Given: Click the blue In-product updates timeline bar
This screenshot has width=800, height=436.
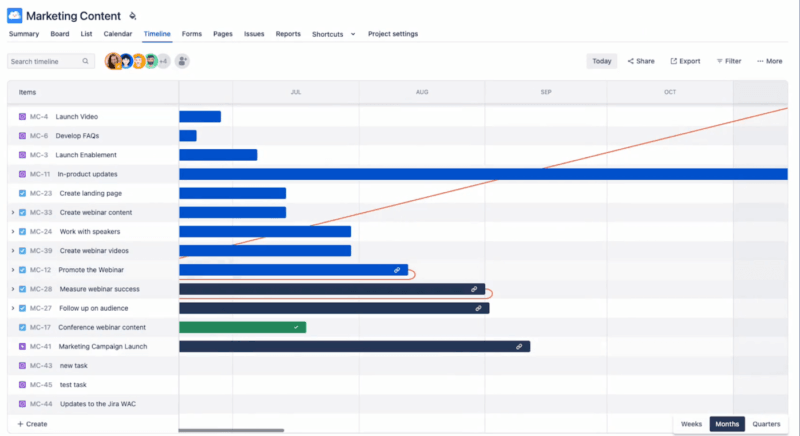Looking at the screenshot, I should pos(483,174).
